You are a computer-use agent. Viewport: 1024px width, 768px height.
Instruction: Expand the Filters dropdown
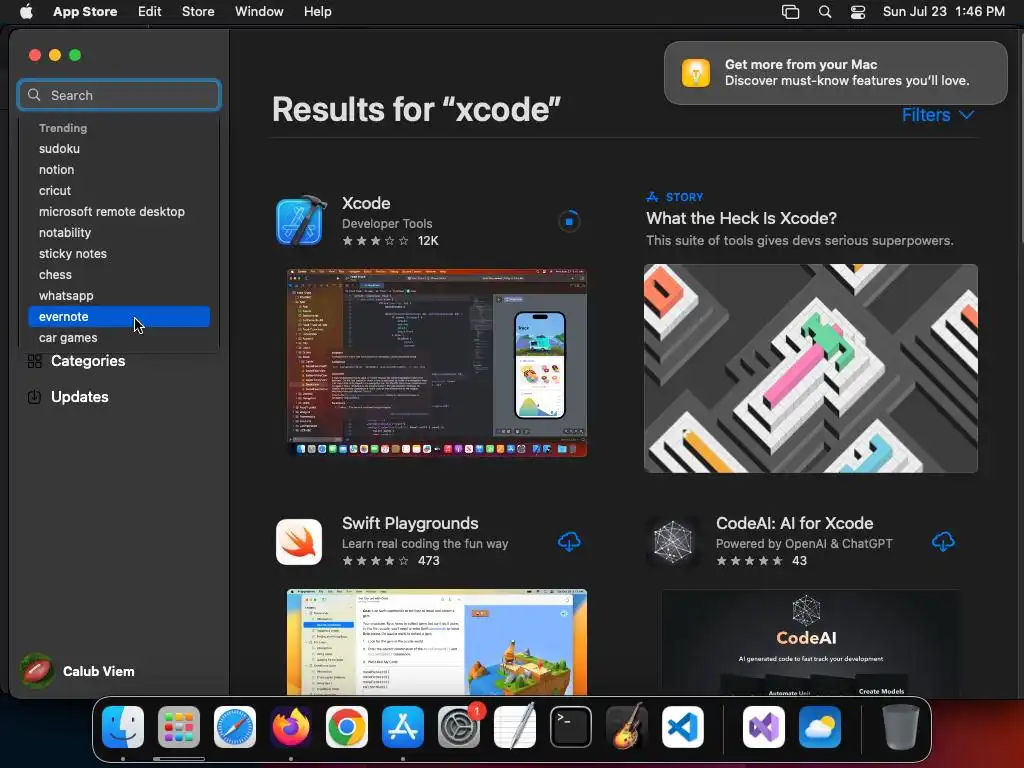[938, 115]
